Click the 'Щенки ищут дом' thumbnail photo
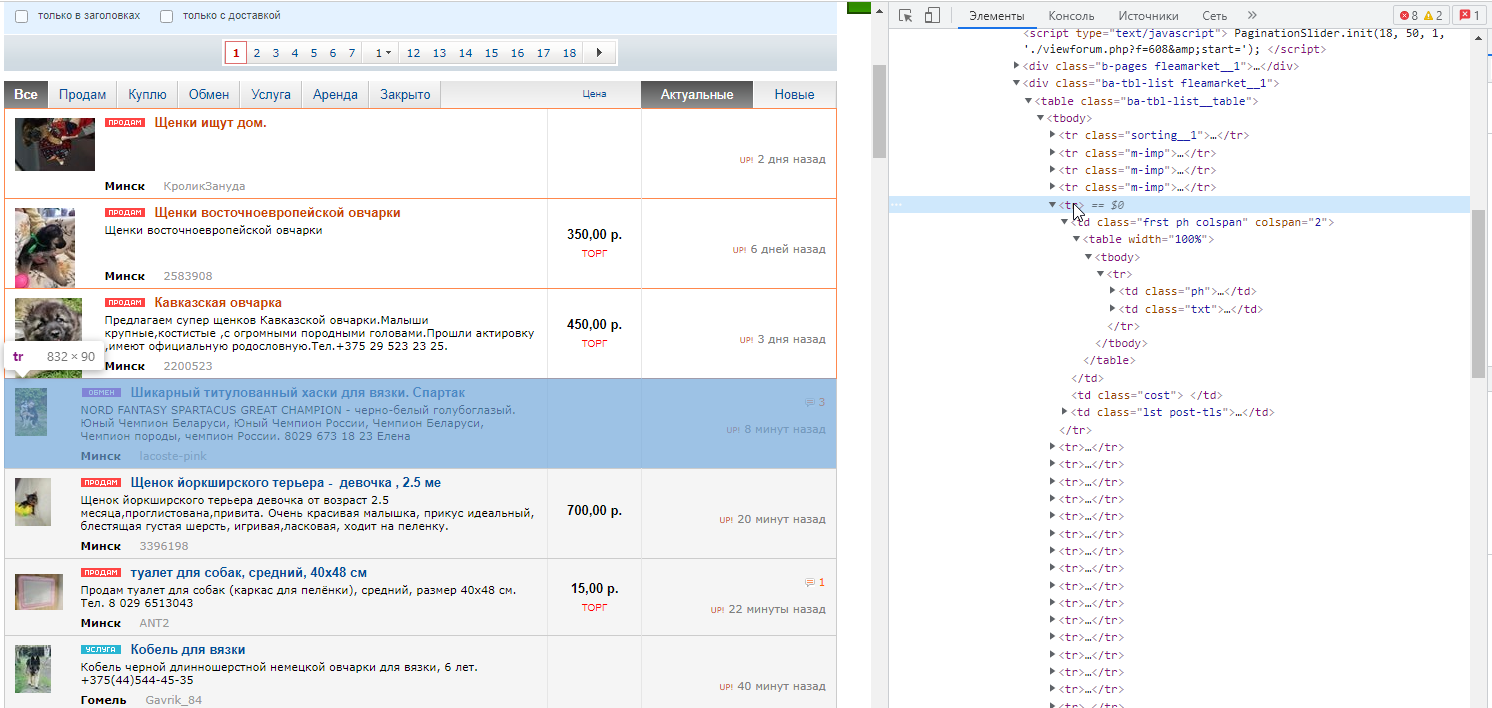This screenshot has width=1492, height=708. point(55,144)
